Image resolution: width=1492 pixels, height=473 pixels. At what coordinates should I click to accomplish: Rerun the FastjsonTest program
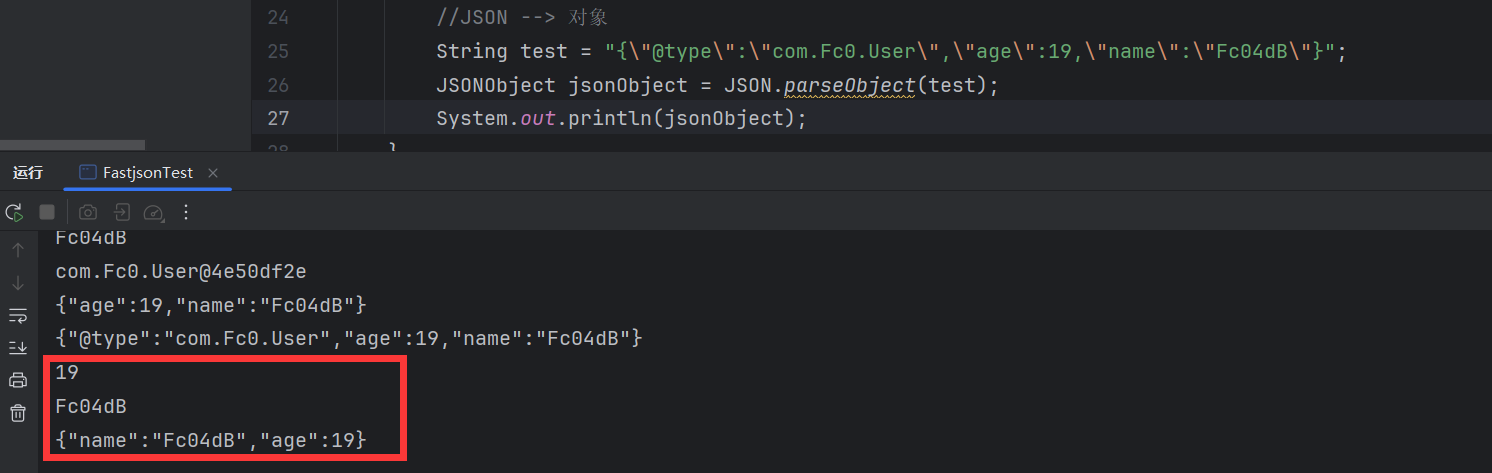(x=14, y=212)
